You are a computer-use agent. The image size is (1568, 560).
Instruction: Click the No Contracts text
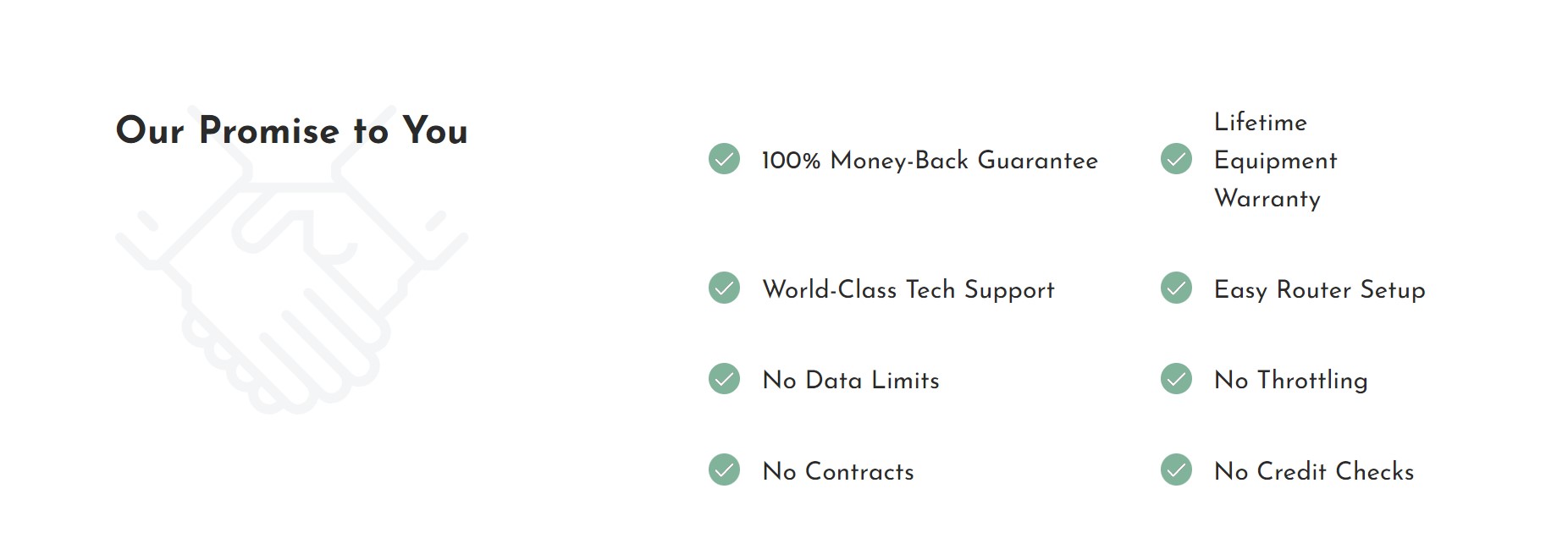838,471
